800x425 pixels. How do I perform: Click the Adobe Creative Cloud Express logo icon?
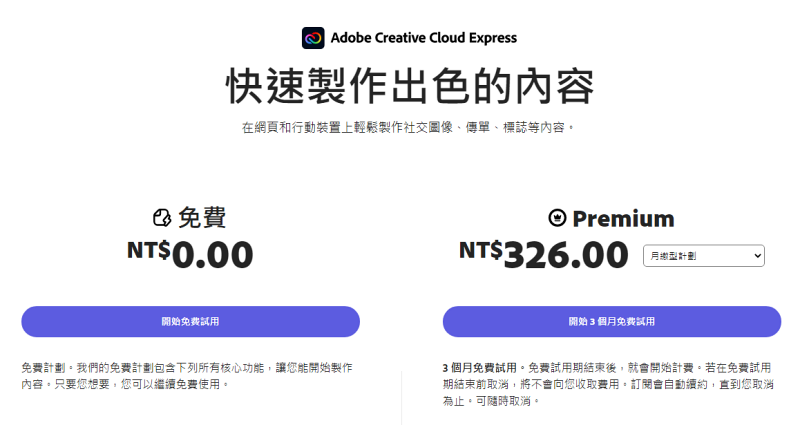click(313, 38)
